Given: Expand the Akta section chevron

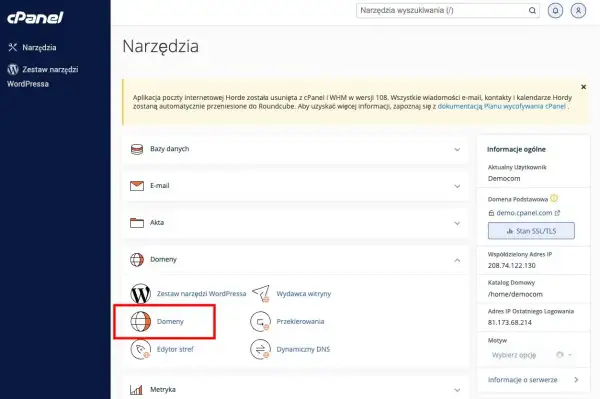Looking at the screenshot, I should (x=457, y=223).
